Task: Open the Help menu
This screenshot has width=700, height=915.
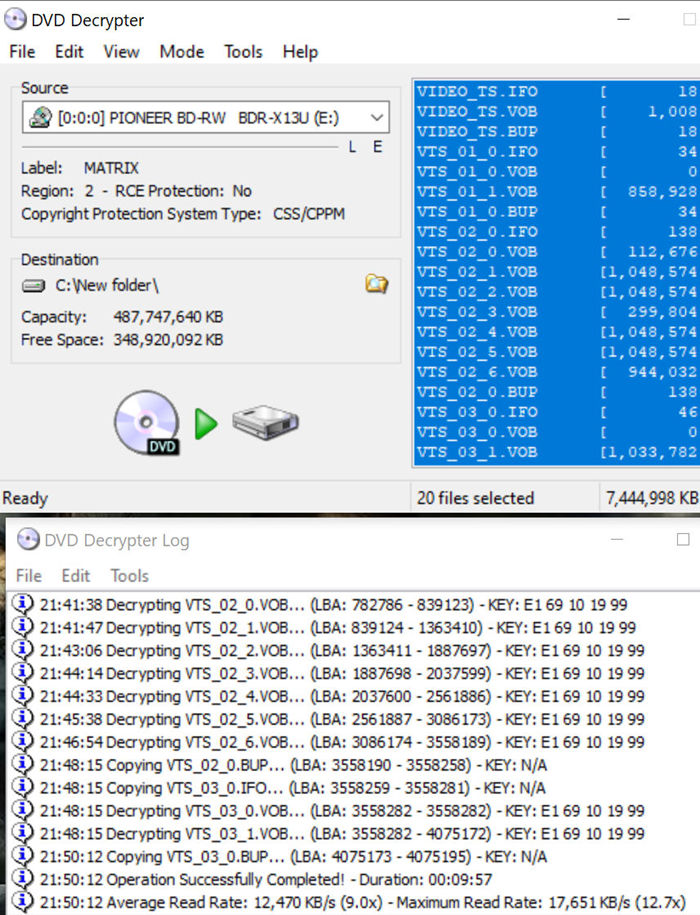Action: 300,52
